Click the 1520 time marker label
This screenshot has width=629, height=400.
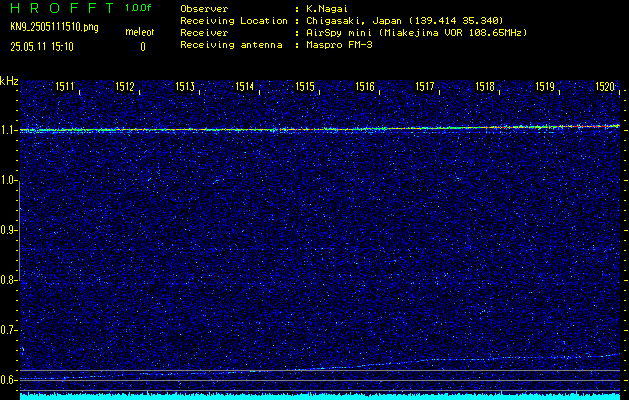point(605,86)
